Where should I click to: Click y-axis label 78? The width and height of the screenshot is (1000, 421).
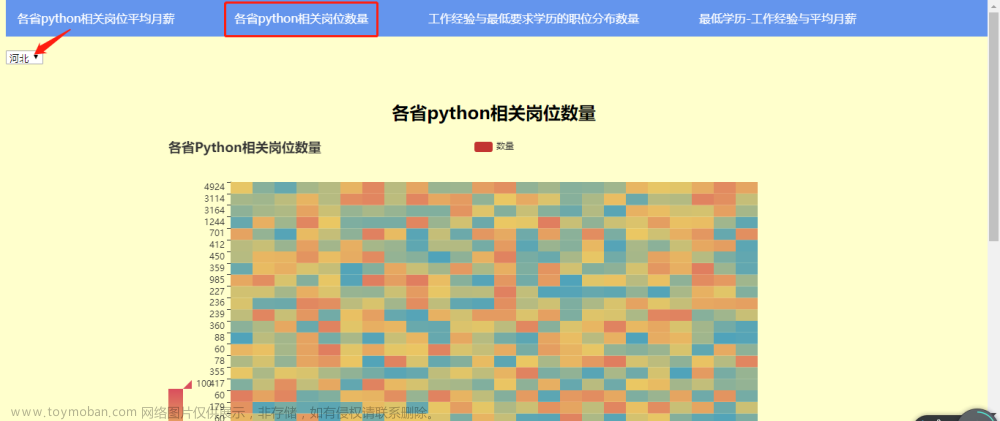point(219,360)
